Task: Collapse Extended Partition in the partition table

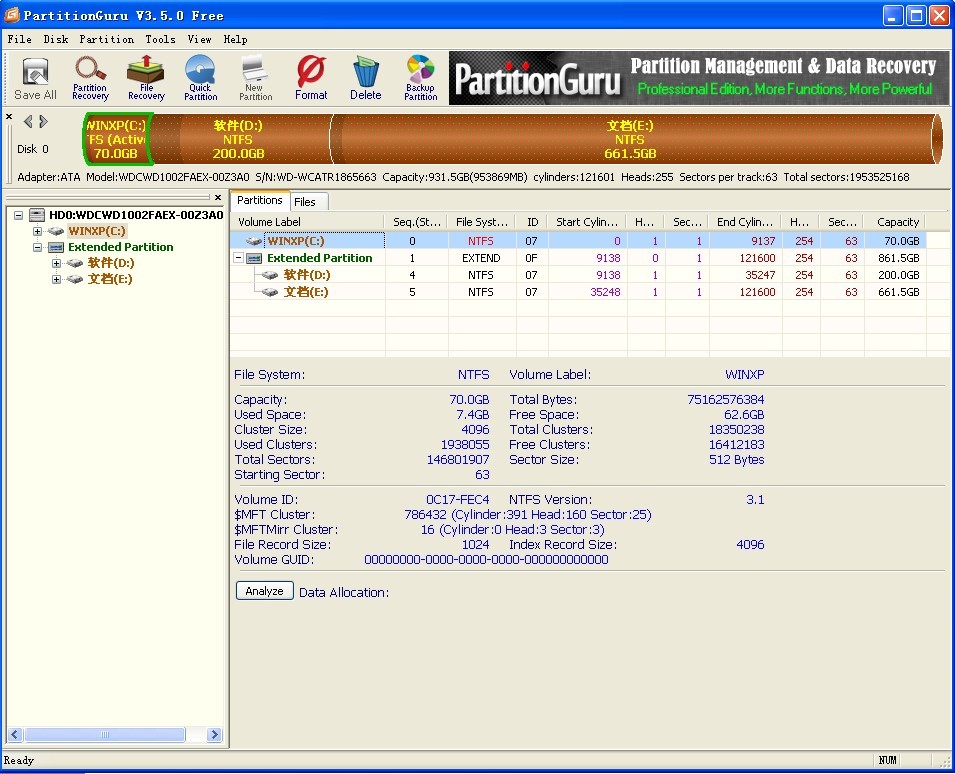Action: (x=239, y=258)
